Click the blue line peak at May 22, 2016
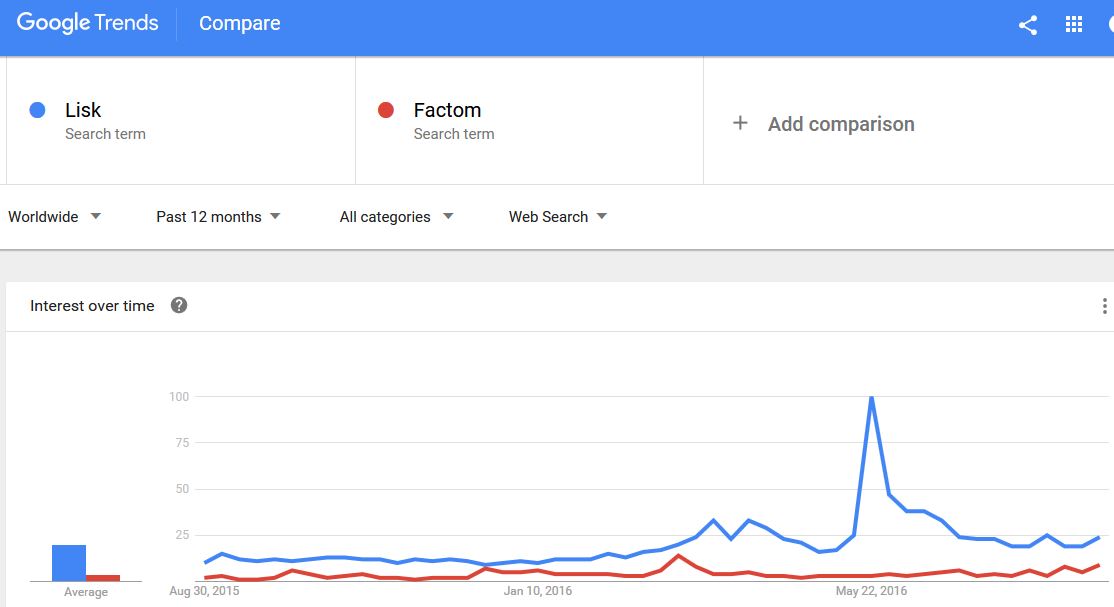The image size is (1114, 607). pyautogui.click(x=872, y=398)
